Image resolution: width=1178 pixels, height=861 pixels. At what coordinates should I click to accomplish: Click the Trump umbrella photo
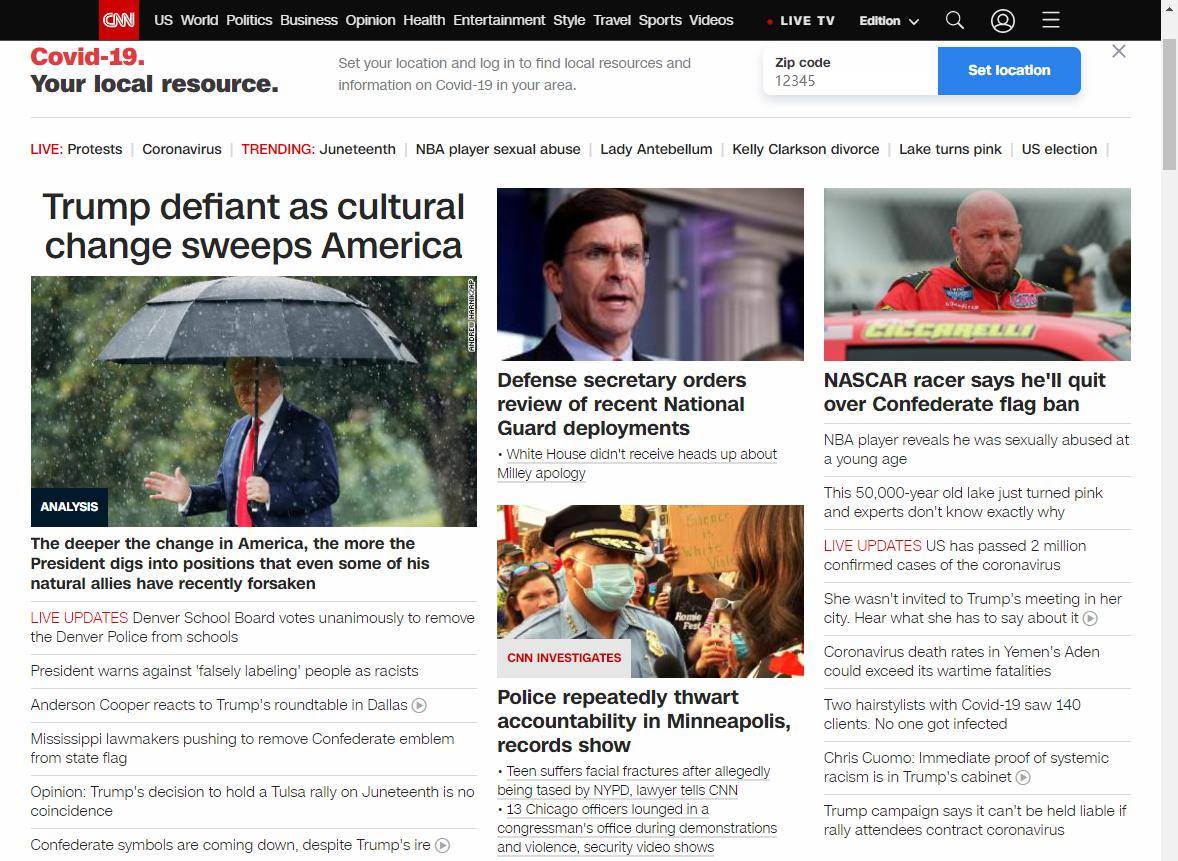pos(254,401)
